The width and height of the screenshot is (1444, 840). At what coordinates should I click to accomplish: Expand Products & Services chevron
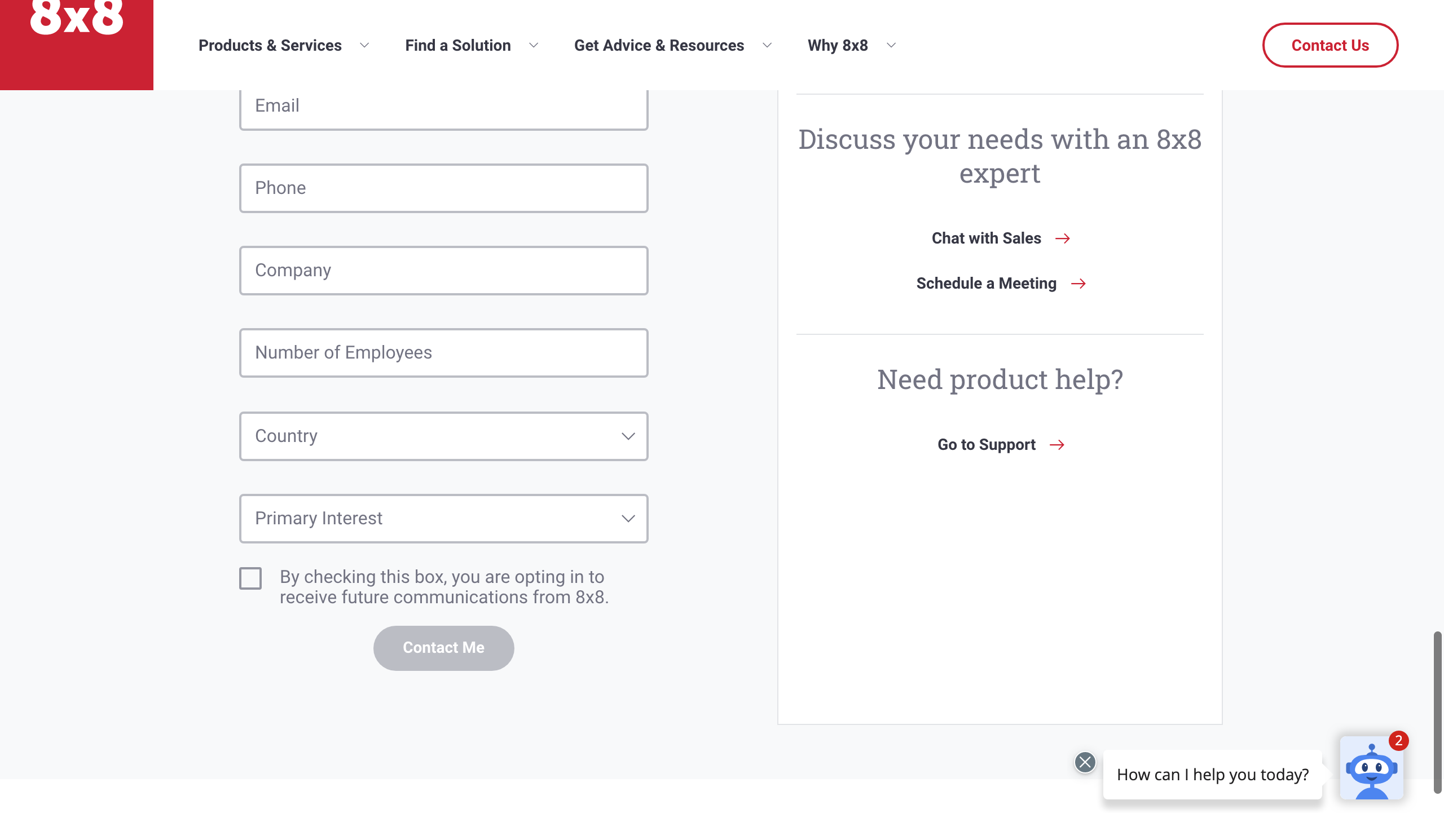(364, 46)
